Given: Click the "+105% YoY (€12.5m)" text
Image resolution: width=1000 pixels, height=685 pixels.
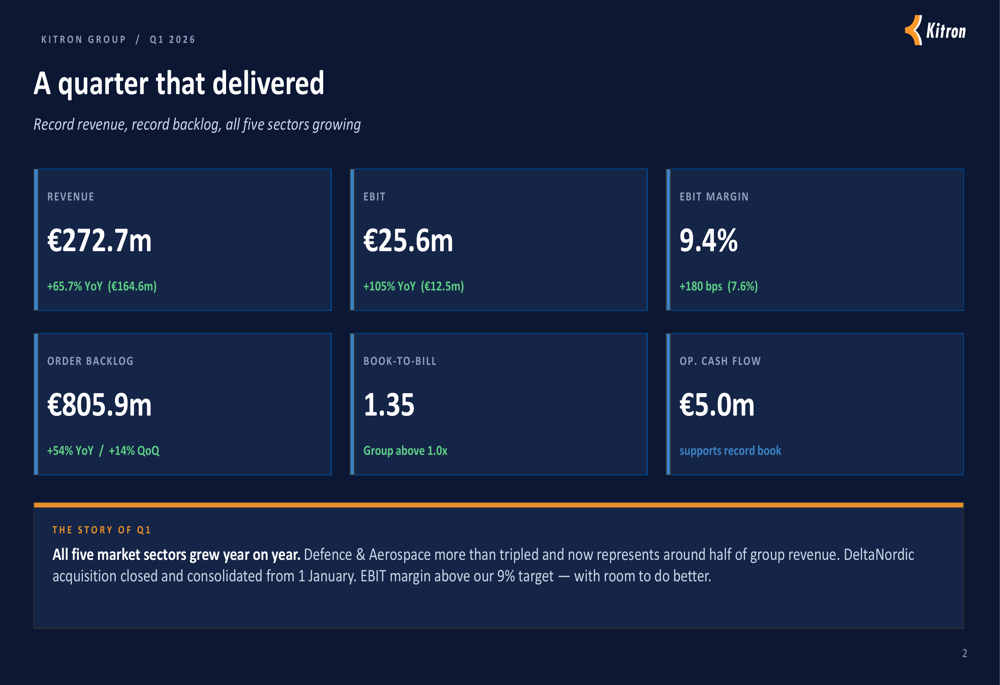Looking at the screenshot, I should coord(413,286).
